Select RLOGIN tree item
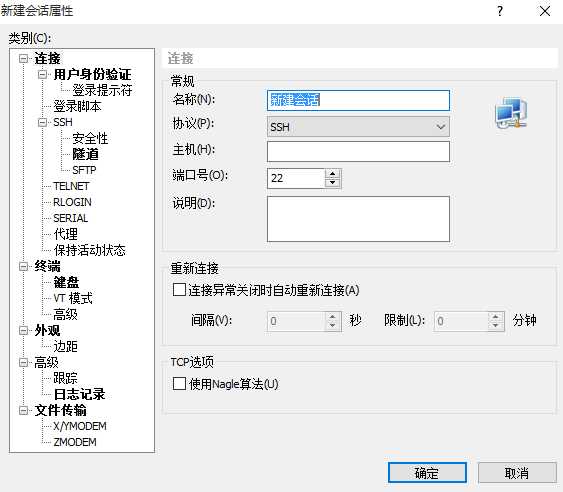Image resolution: width=563 pixels, height=492 pixels. 72,202
